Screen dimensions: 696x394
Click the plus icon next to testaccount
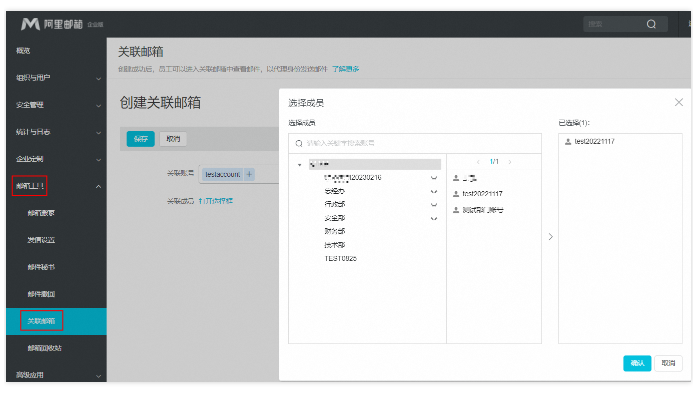(x=249, y=174)
